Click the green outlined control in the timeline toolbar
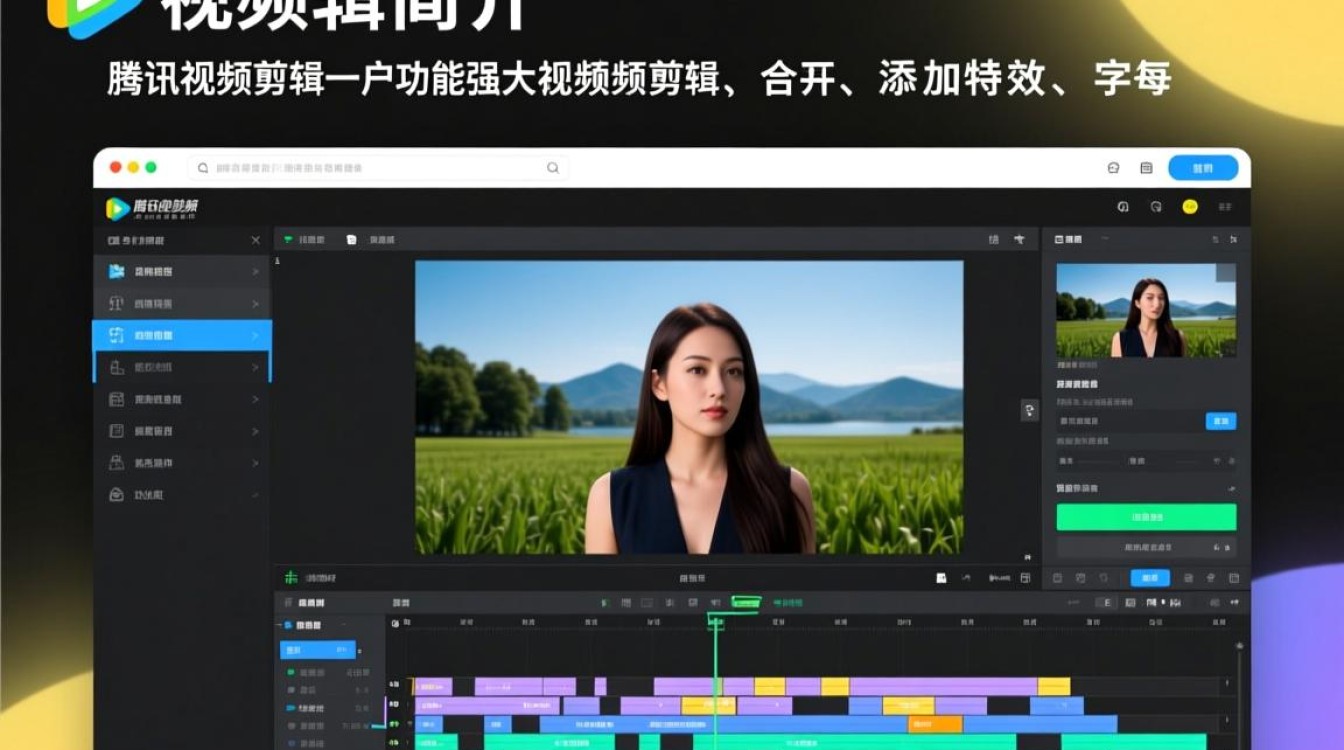 [746, 603]
